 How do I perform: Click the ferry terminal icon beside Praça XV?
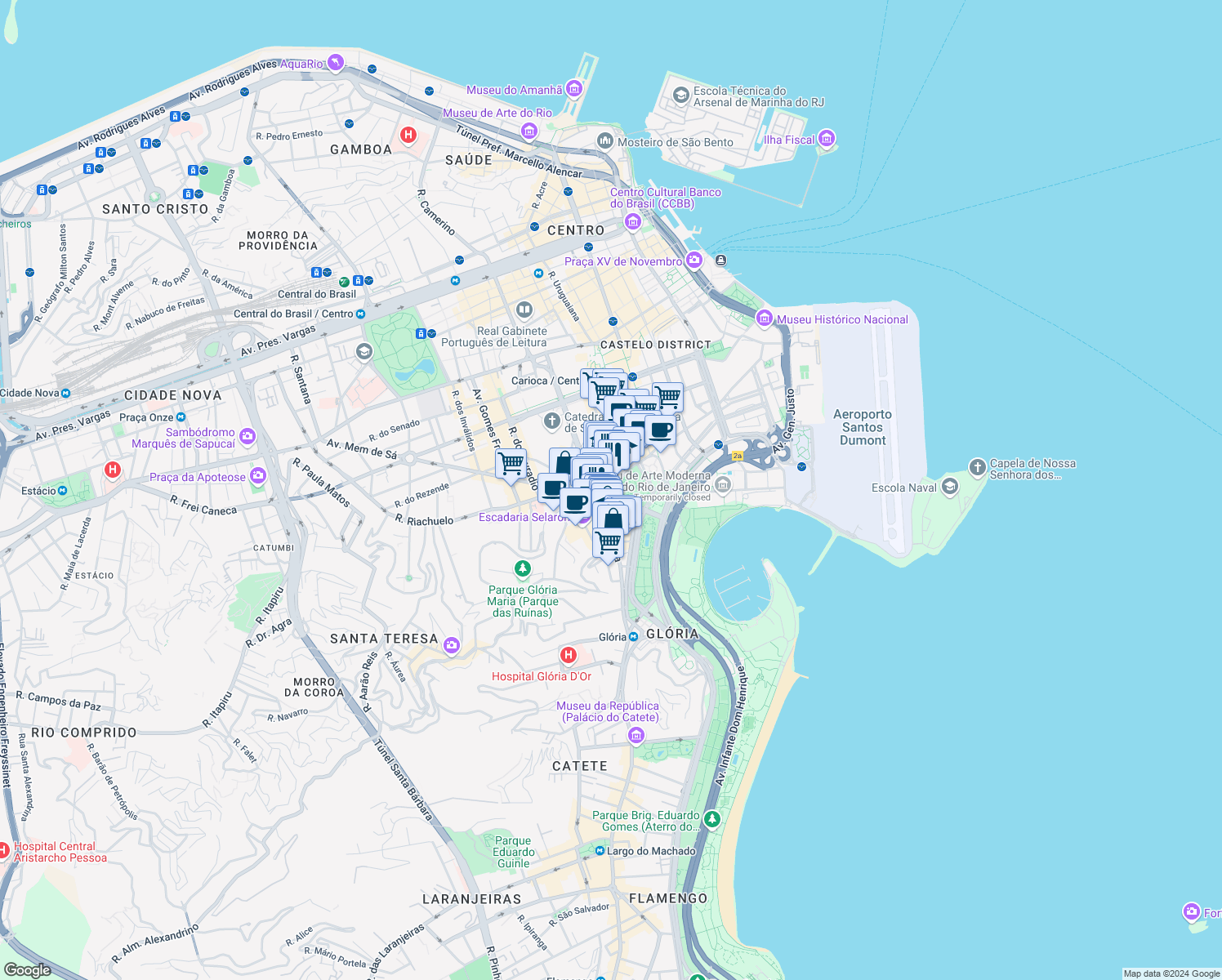tap(720, 261)
